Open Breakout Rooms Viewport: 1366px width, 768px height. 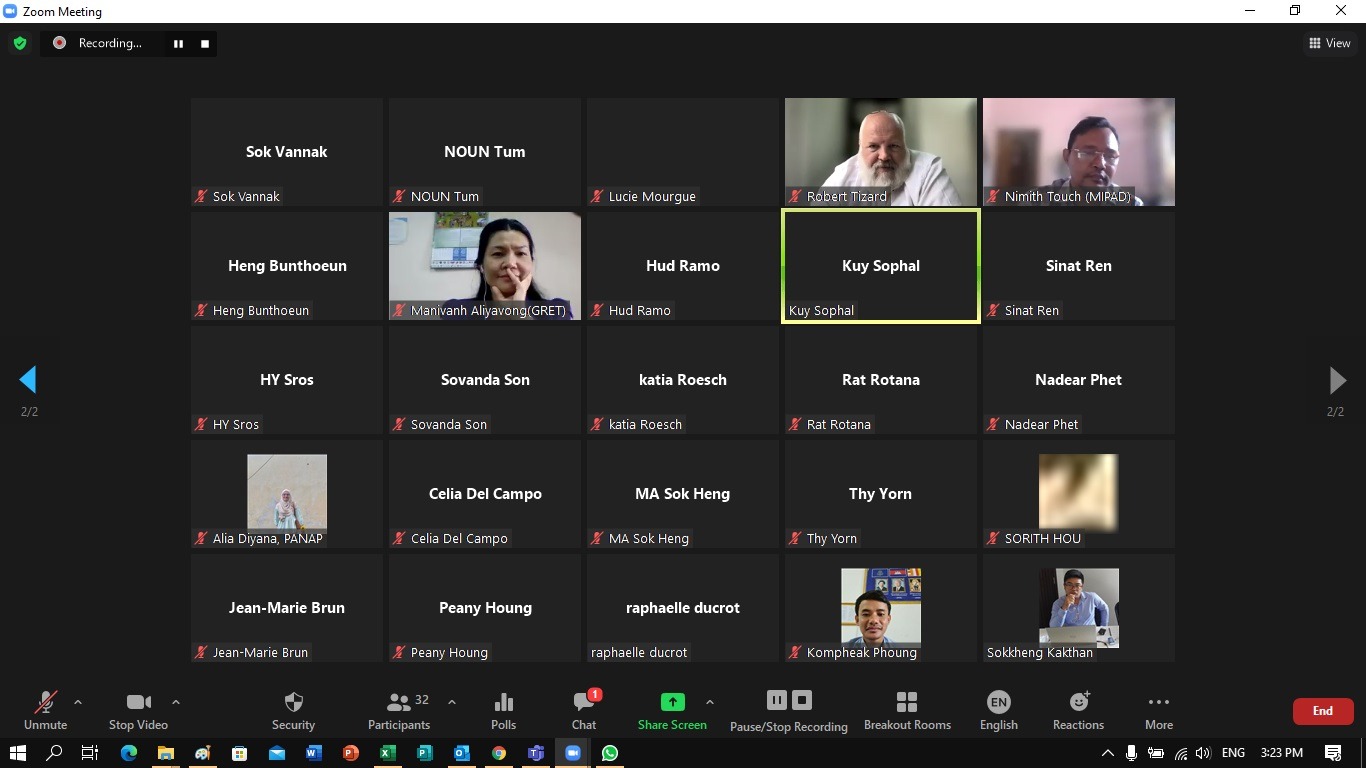(907, 710)
